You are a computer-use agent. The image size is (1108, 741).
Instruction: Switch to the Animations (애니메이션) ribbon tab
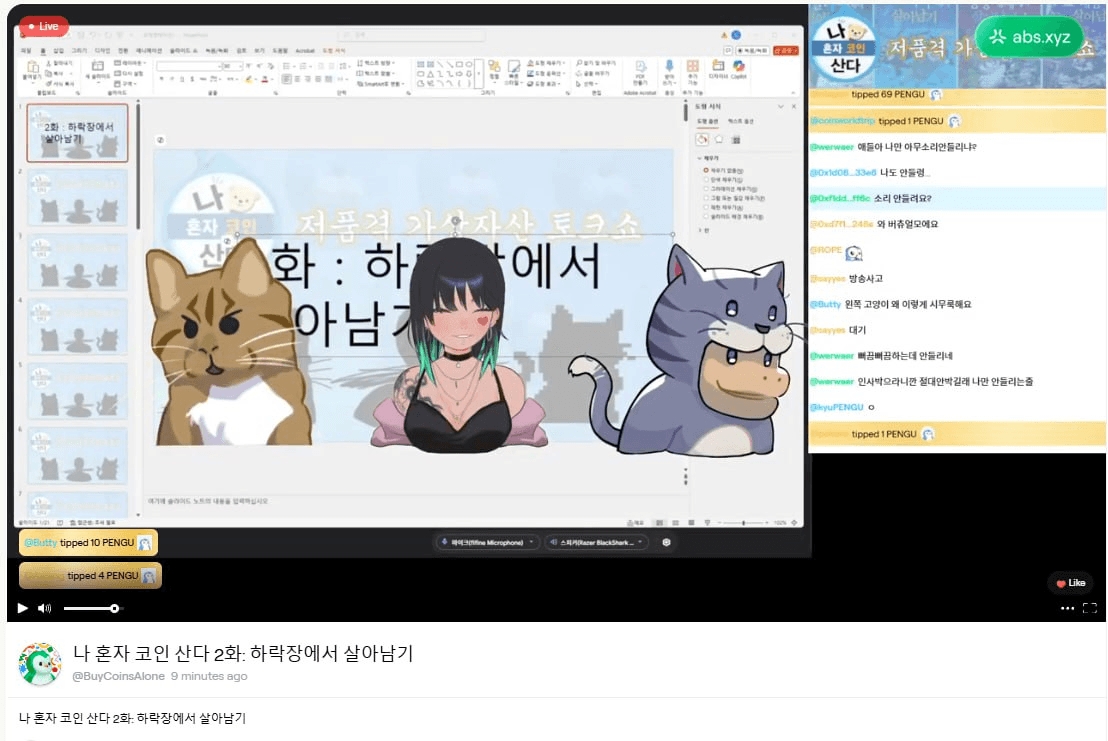coord(149,51)
